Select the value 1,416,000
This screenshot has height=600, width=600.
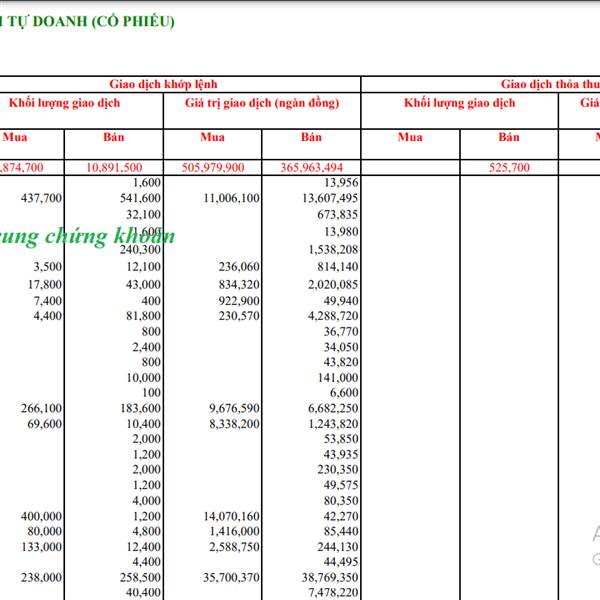(x=234, y=532)
